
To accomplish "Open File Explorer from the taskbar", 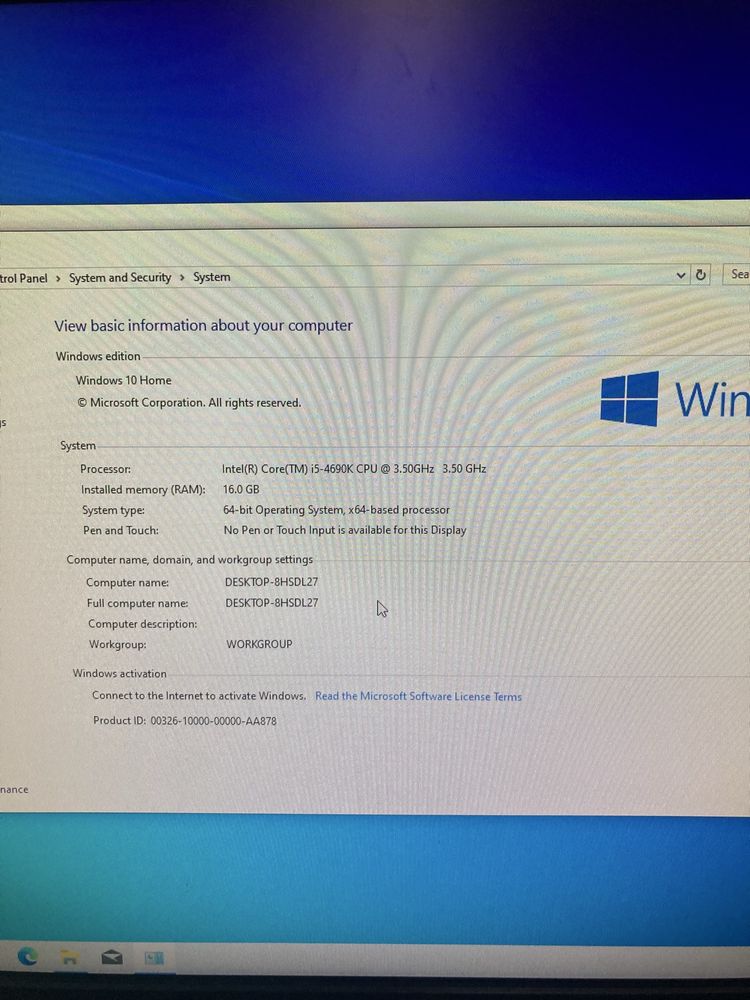I will click(69, 957).
